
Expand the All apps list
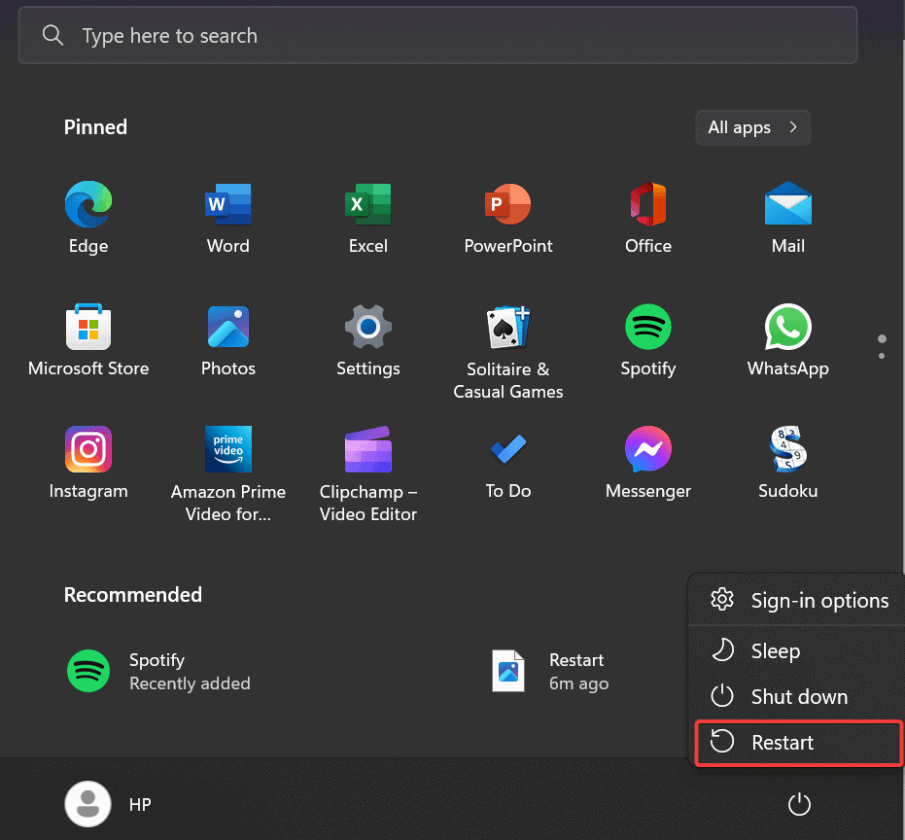pyautogui.click(x=752, y=128)
